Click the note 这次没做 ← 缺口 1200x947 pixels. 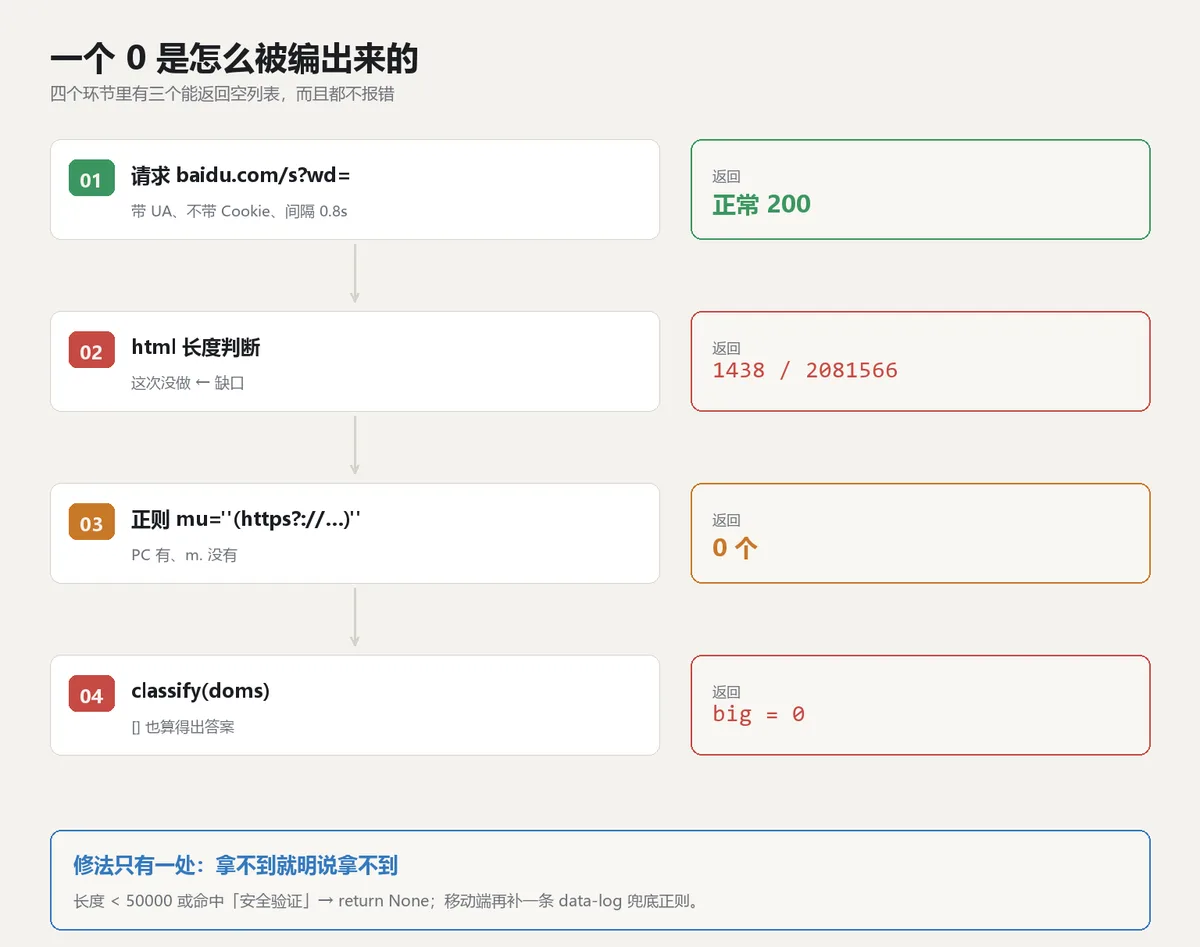click(188, 383)
